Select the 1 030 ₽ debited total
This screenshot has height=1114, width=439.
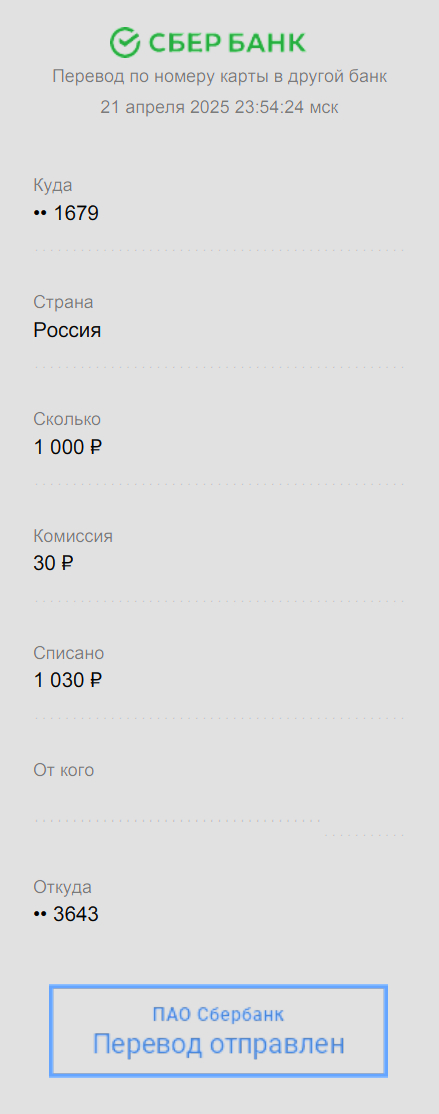click(68, 681)
